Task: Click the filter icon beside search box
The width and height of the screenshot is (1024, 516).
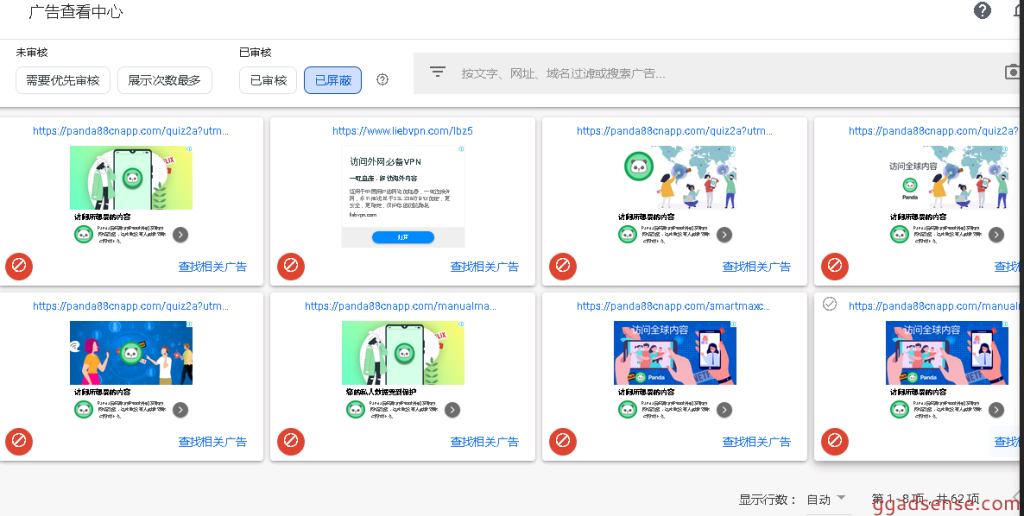Action: [437, 72]
